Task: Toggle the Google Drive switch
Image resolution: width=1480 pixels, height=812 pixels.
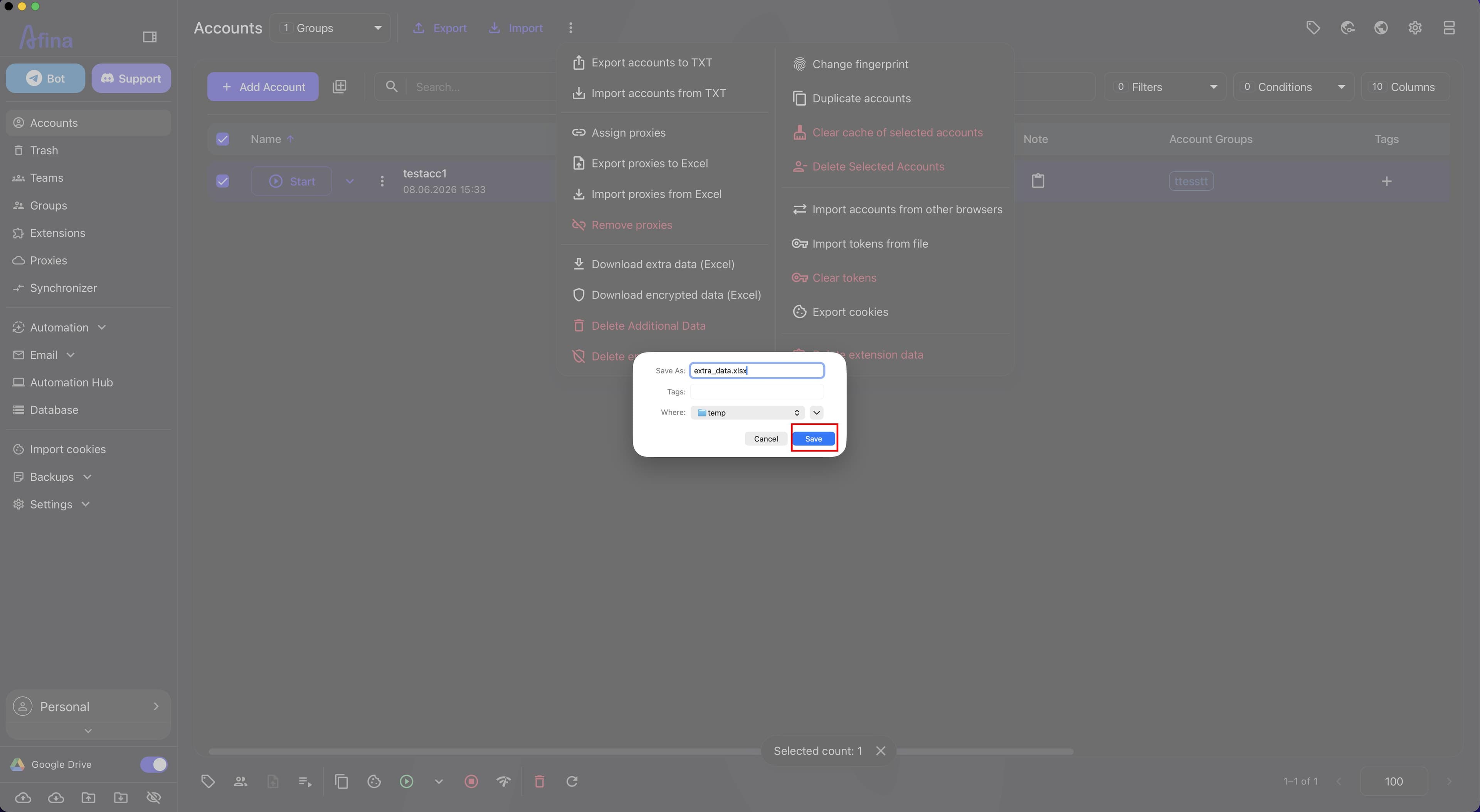Action: click(153, 764)
